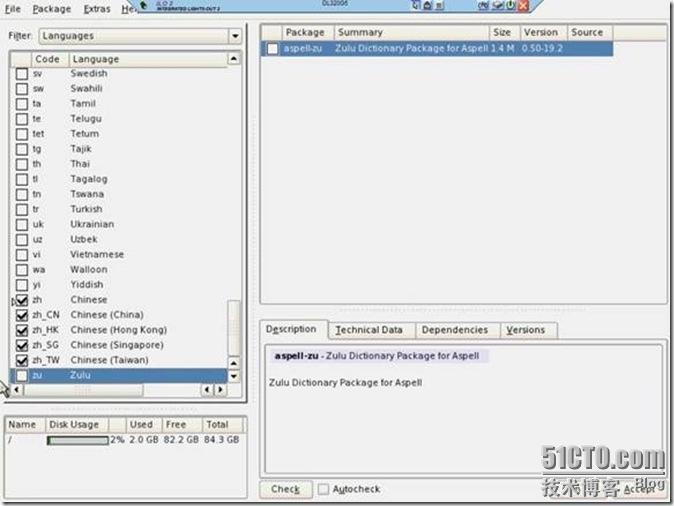Enable the Autocheck checkbox
The image size is (674, 506).
point(323,489)
